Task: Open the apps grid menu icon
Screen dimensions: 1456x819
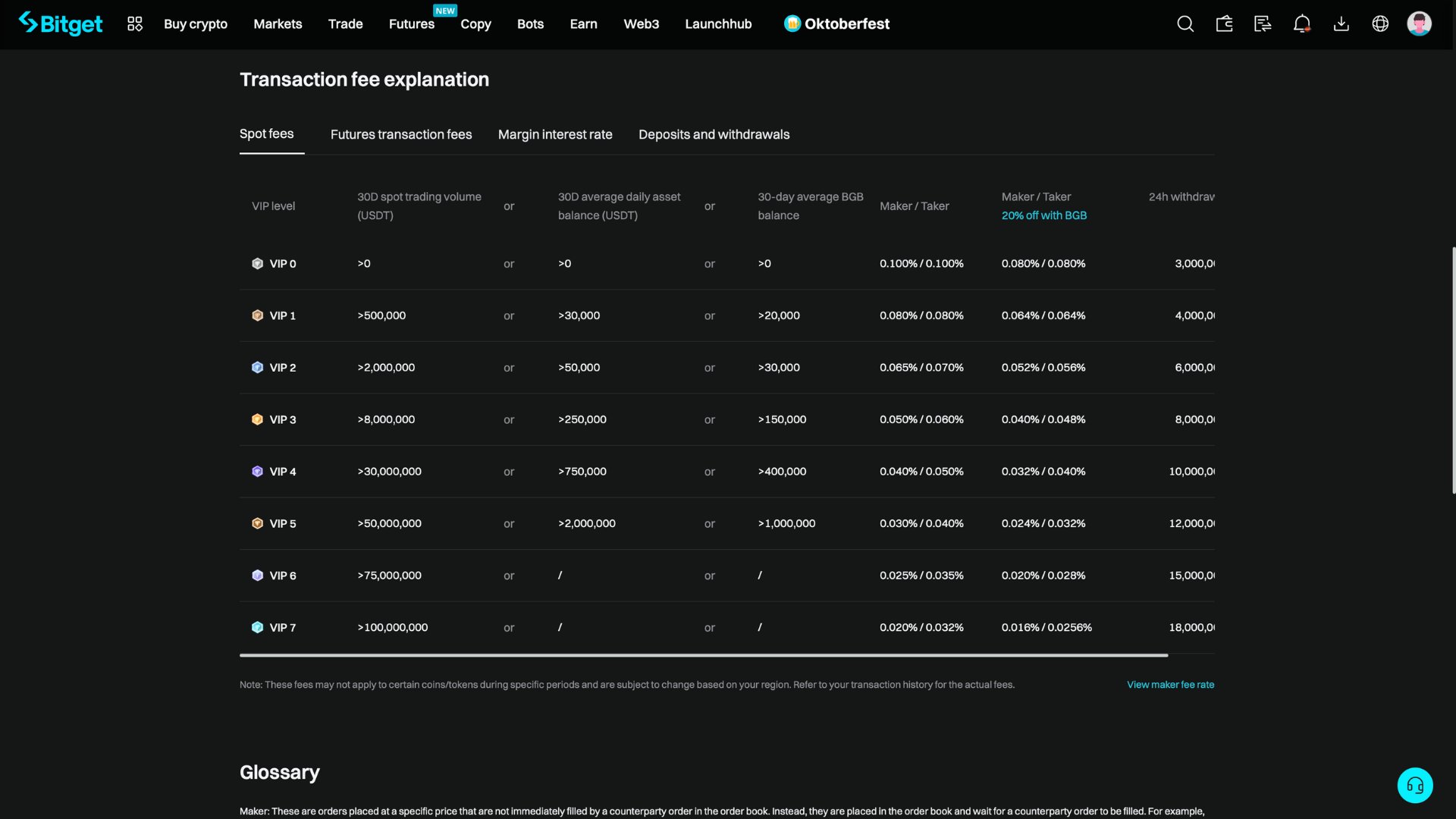Action: (135, 24)
